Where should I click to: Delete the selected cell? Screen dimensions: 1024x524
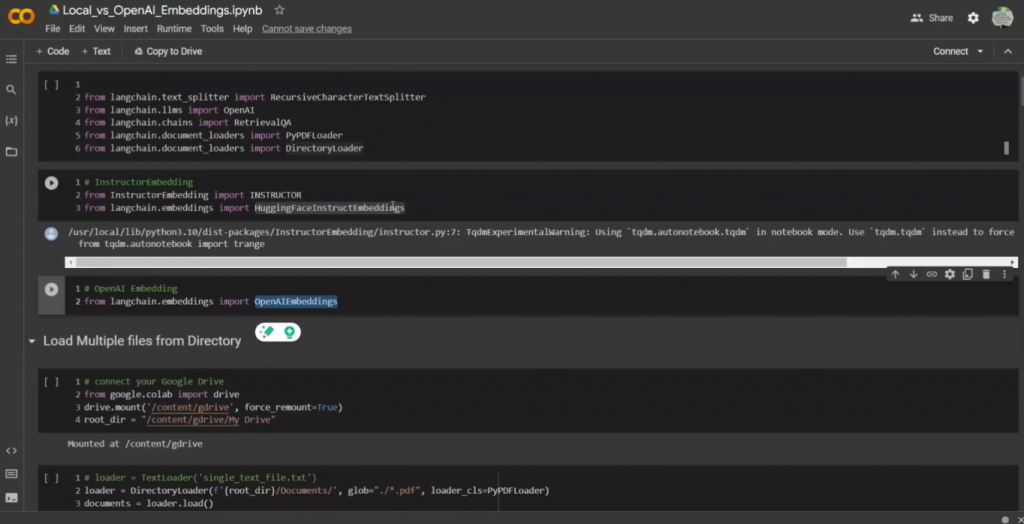coord(986,274)
